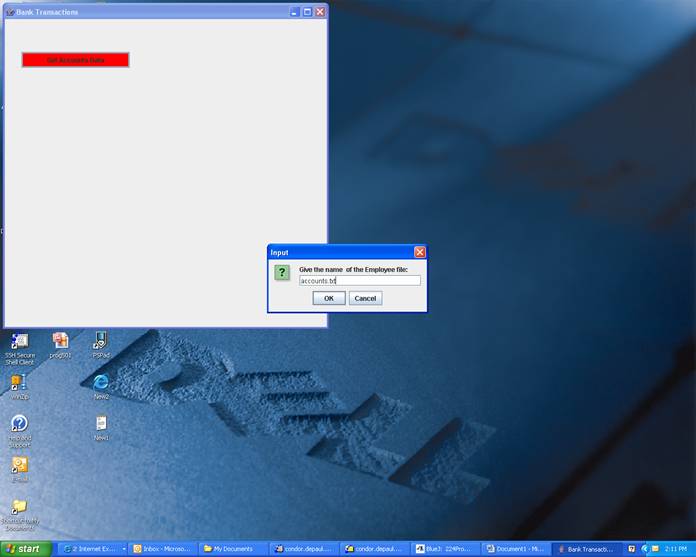The width and height of the screenshot is (696, 557).
Task: Open the Shortcut to My Documents folder
Action: 18,506
